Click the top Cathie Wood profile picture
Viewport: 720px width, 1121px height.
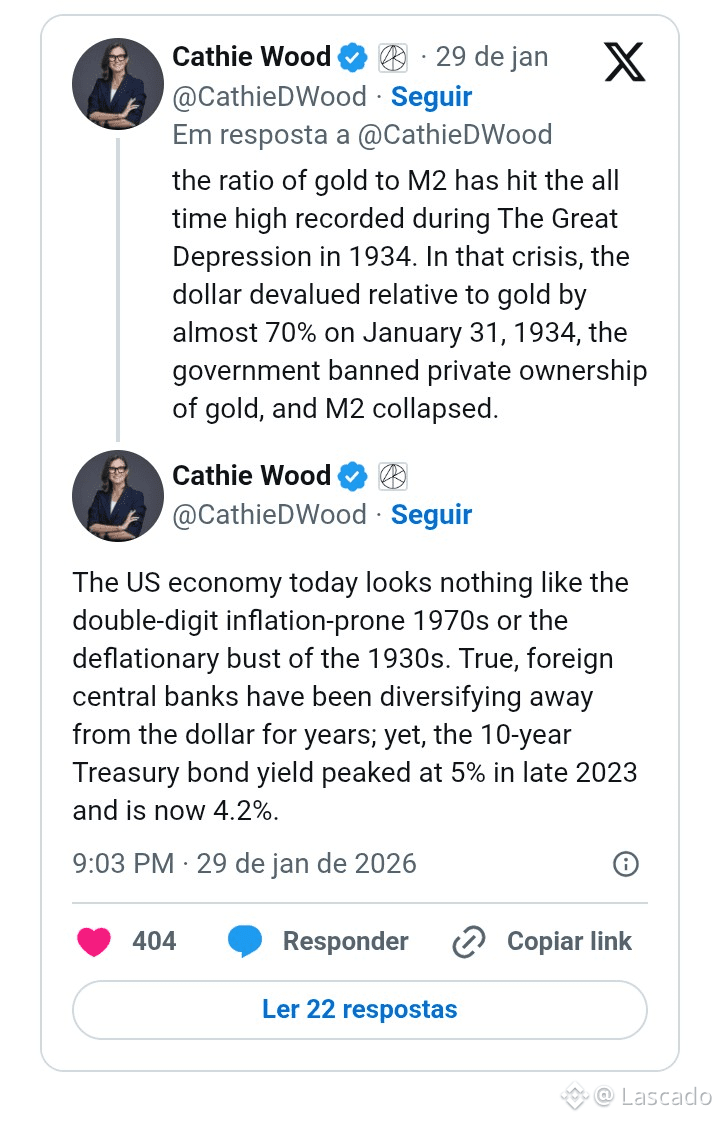pyautogui.click(x=118, y=84)
